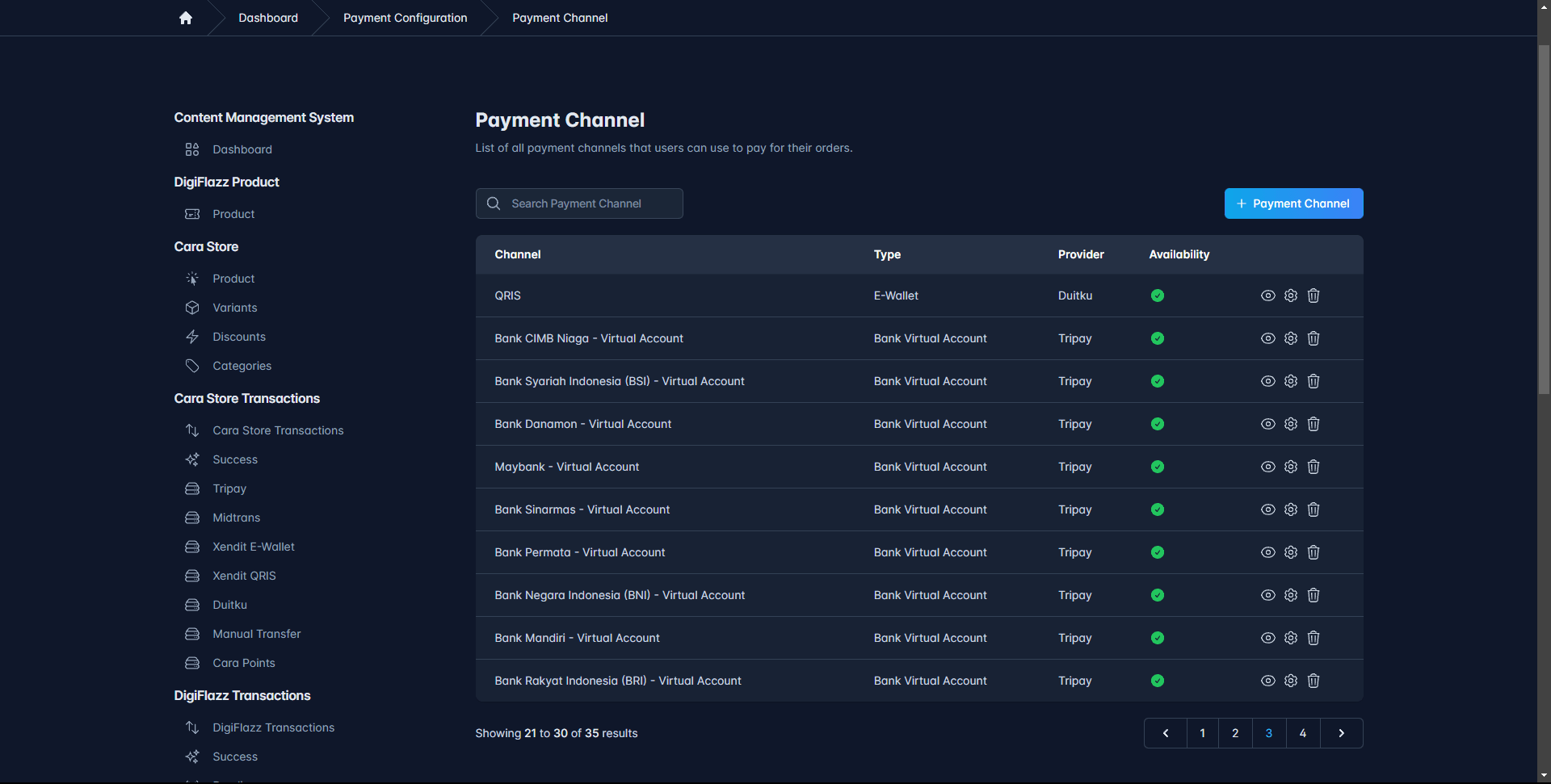Open settings gear for QRIS row
Screen dimensions: 1551x784
(x=1291, y=296)
